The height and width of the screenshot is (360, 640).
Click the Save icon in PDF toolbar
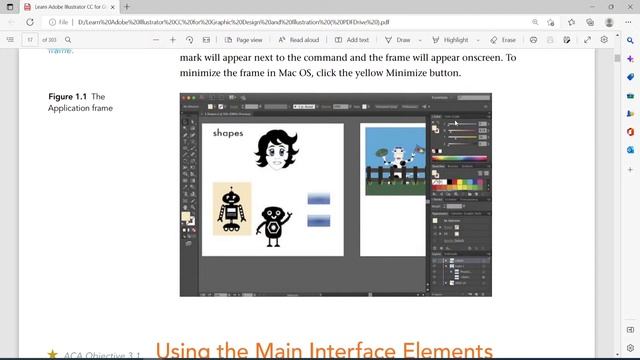[550, 40]
